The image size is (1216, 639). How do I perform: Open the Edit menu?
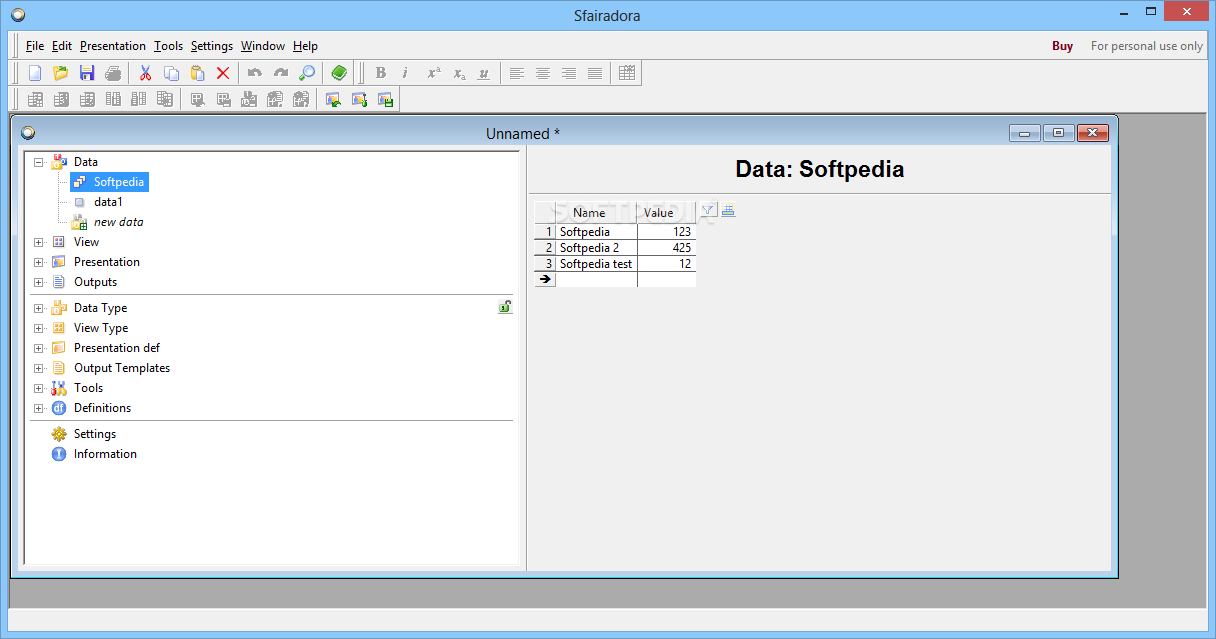click(62, 46)
